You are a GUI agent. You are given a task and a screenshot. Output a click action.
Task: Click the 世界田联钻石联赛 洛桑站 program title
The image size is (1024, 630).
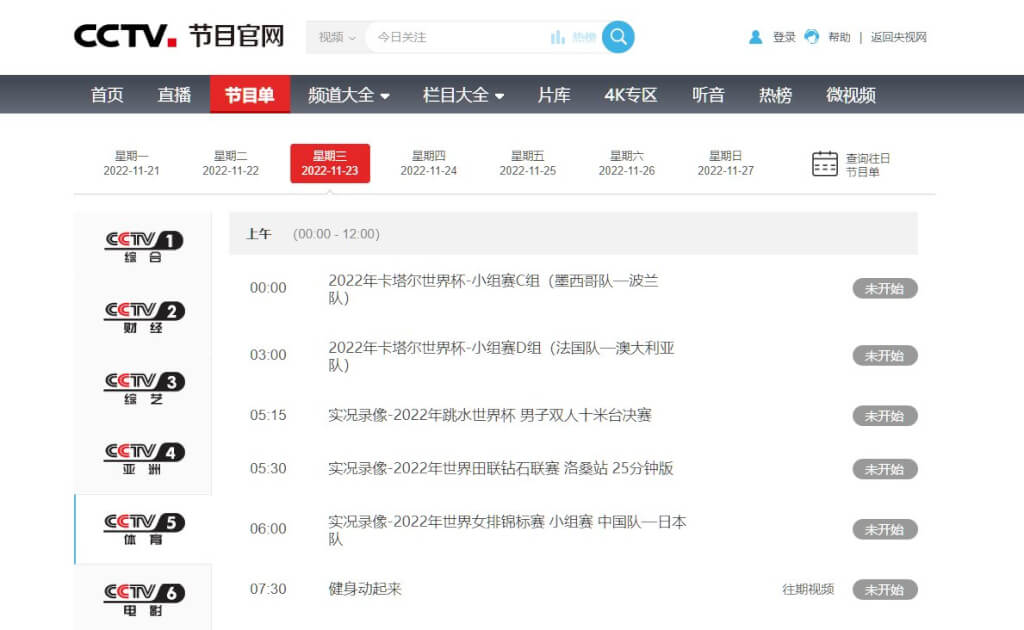pyautogui.click(x=500, y=469)
